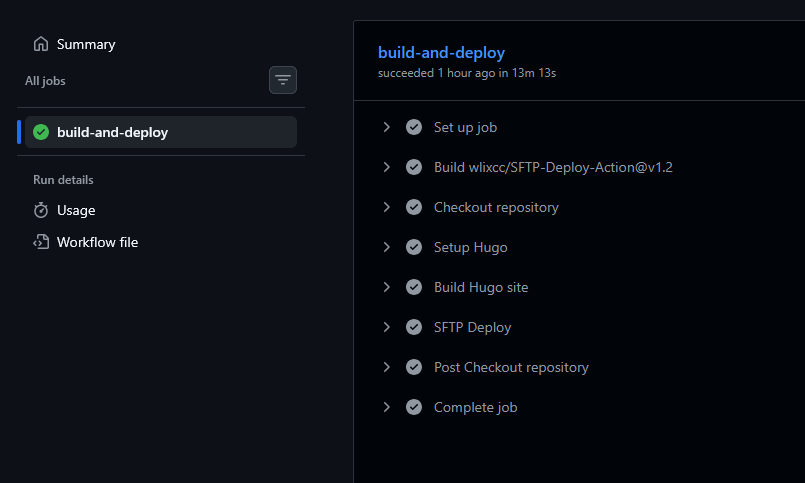Click the Setup Hugo status checkmark
Screen dimensions: 805x483
click(x=414, y=247)
